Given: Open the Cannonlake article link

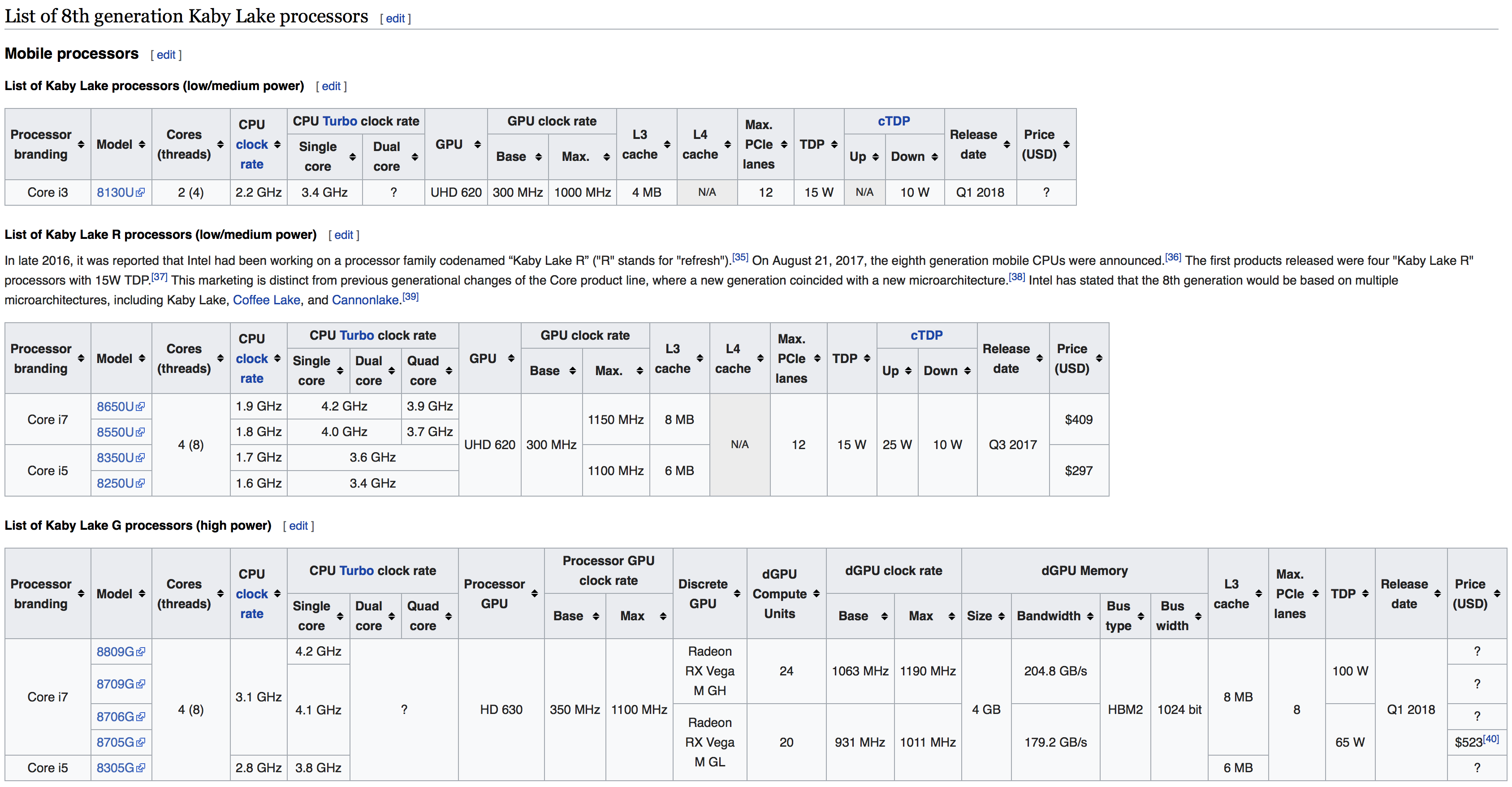Looking at the screenshot, I should (366, 300).
